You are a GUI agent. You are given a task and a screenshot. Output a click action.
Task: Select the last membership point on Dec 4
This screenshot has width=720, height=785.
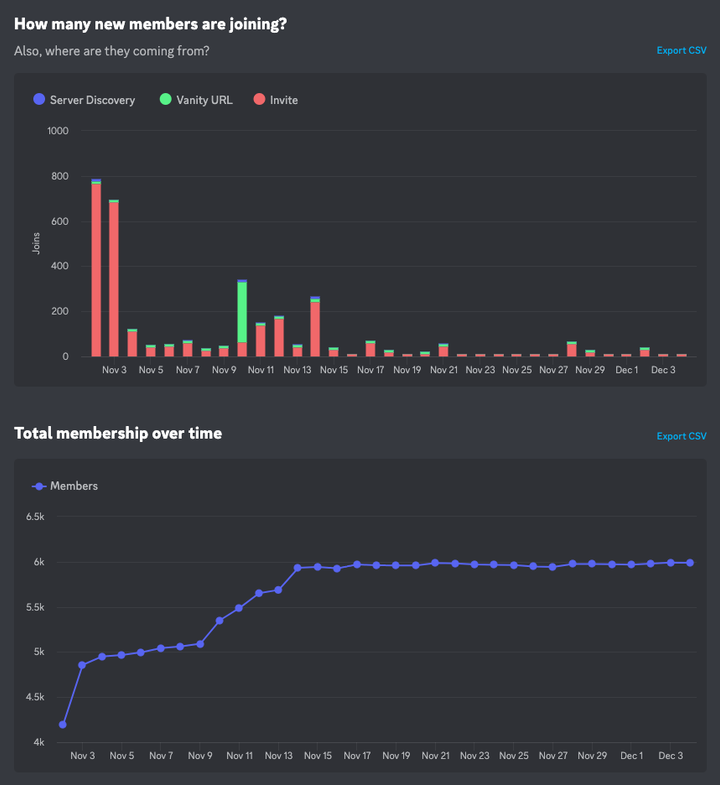pos(690,563)
